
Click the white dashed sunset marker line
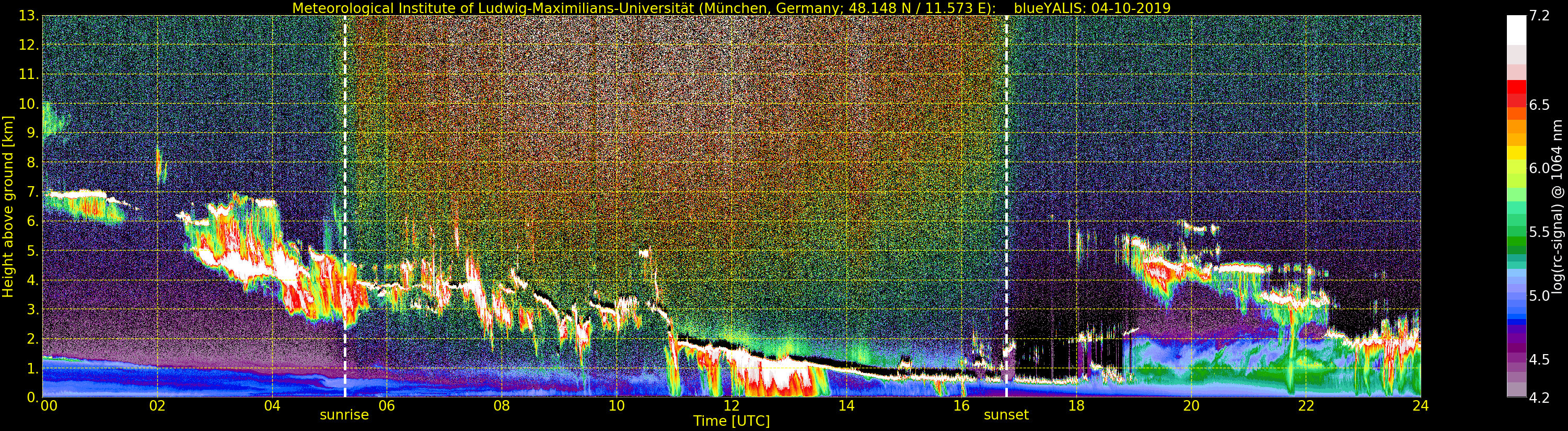pos(1006,206)
